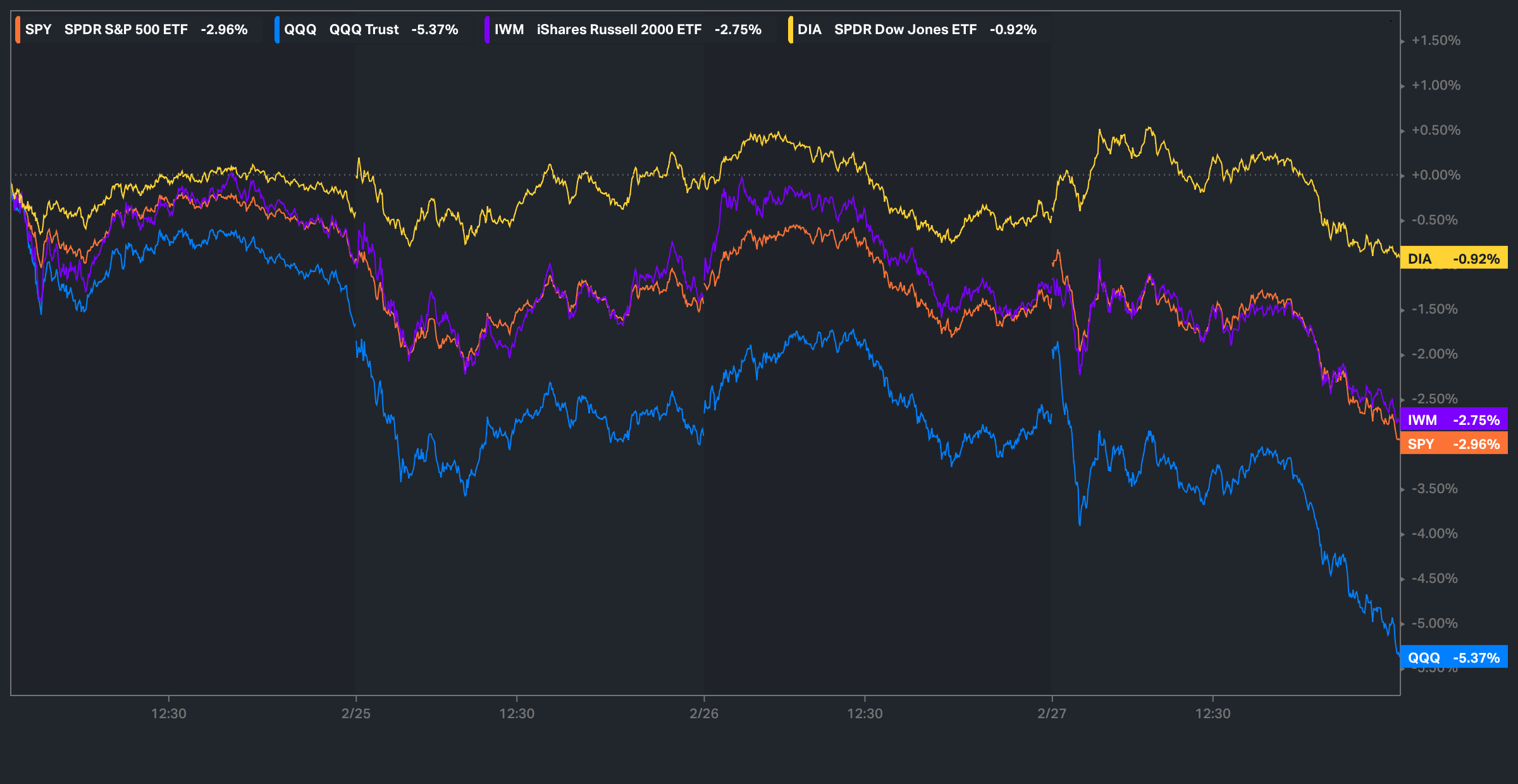Viewport: 1518px width, 784px height.
Task: Click the 2/27 date marker on time axis
Action: tap(1052, 713)
